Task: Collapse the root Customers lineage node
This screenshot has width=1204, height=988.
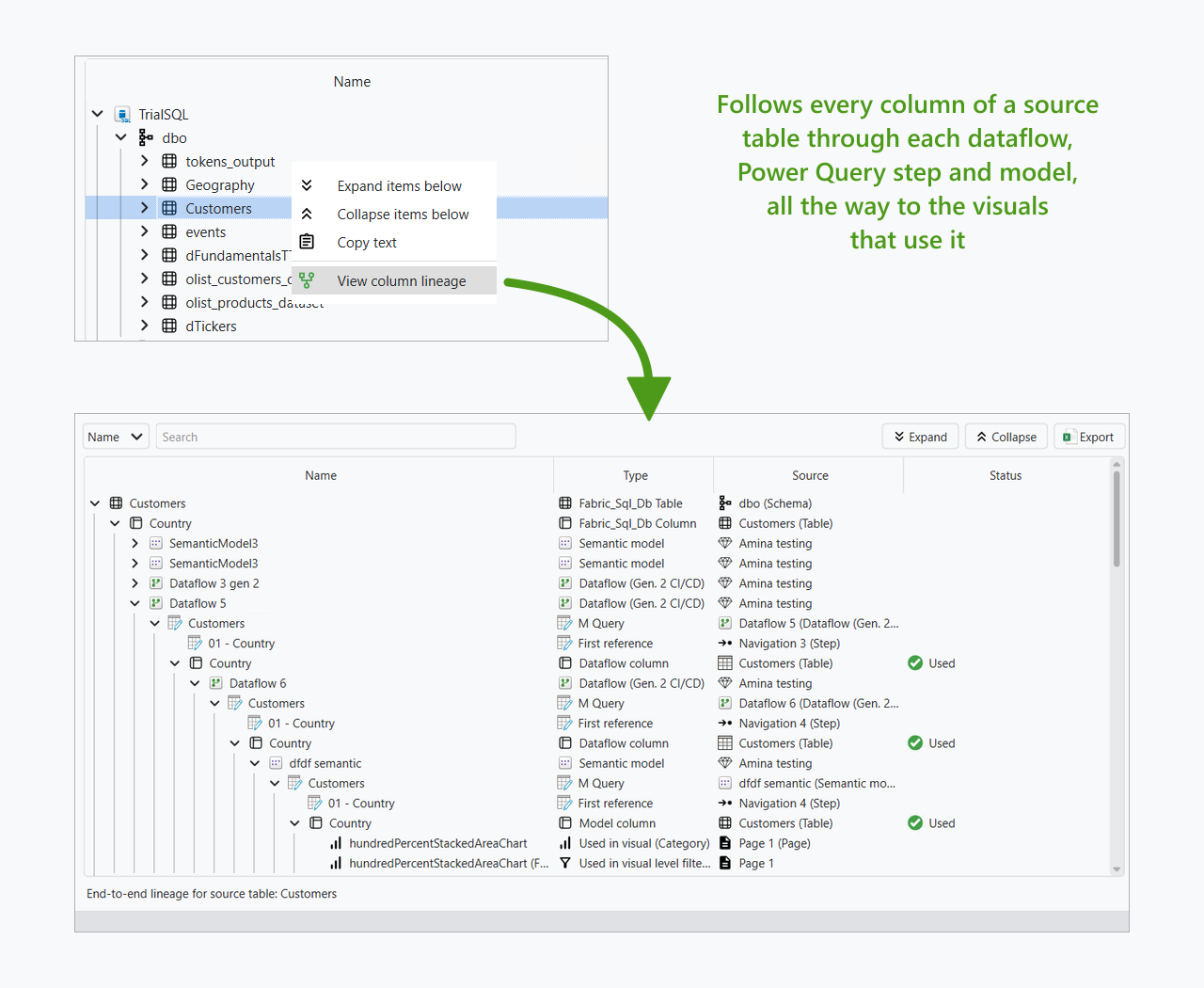Action: [95, 503]
